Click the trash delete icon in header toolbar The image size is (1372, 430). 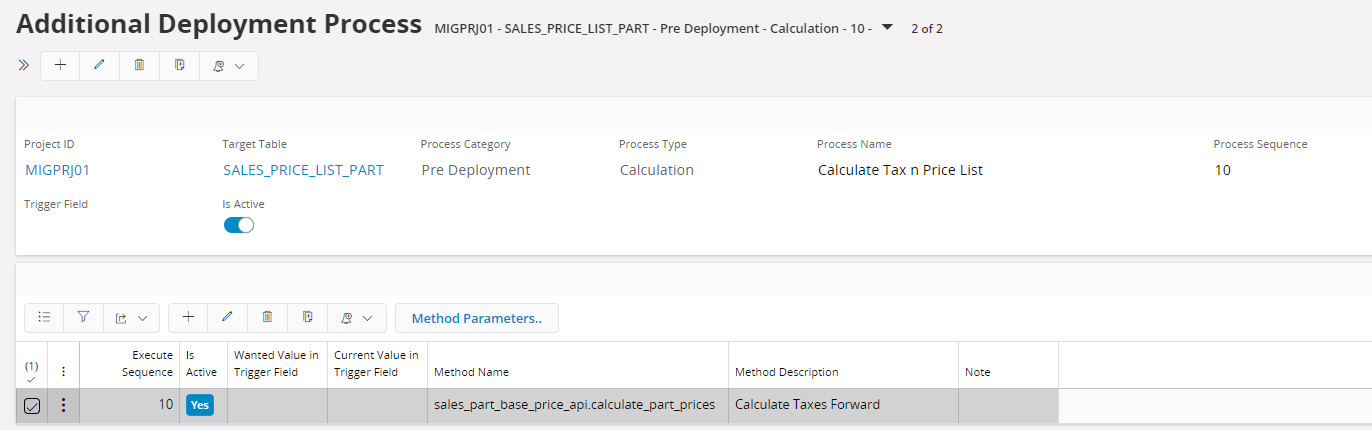(x=139, y=65)
